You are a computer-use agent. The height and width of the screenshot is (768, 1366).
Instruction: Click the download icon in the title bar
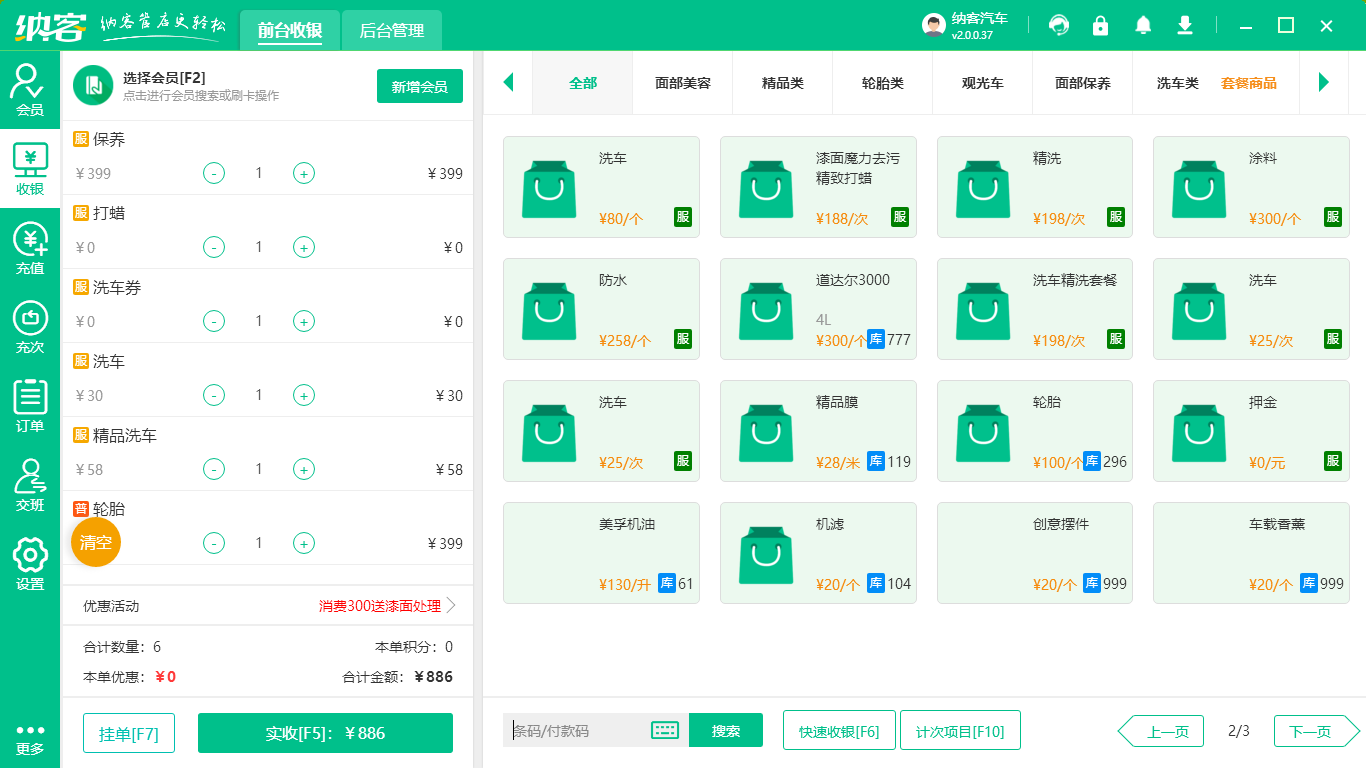click(1184, 25)
